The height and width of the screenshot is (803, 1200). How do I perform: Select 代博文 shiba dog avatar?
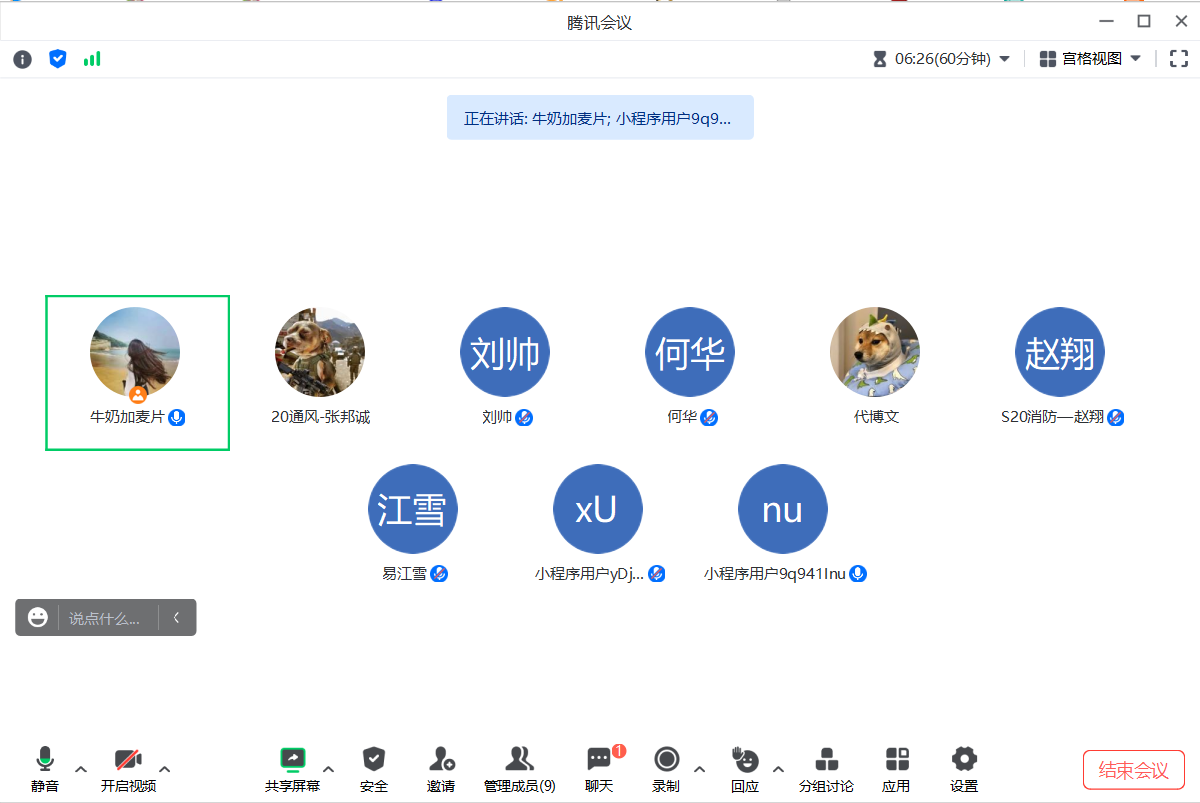tap(875, 352)
